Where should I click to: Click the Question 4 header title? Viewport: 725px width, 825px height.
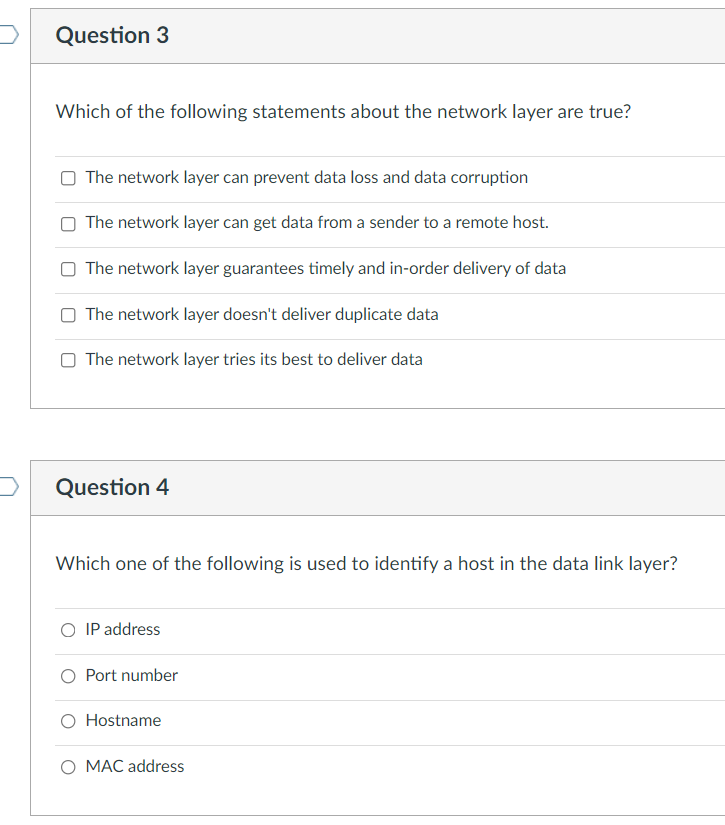pyautogui.click(x=112, y=487)
